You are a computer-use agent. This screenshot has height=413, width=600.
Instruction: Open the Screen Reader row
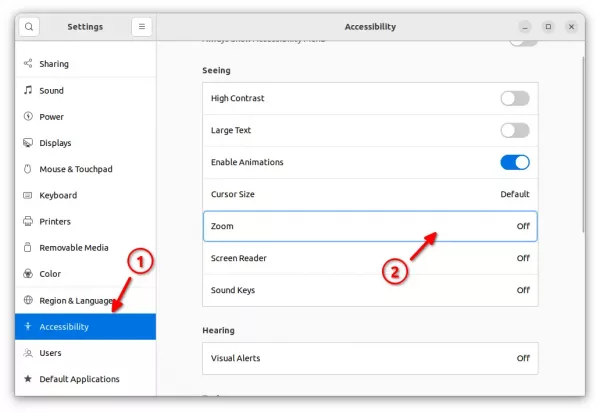click(x=370, y=258)
